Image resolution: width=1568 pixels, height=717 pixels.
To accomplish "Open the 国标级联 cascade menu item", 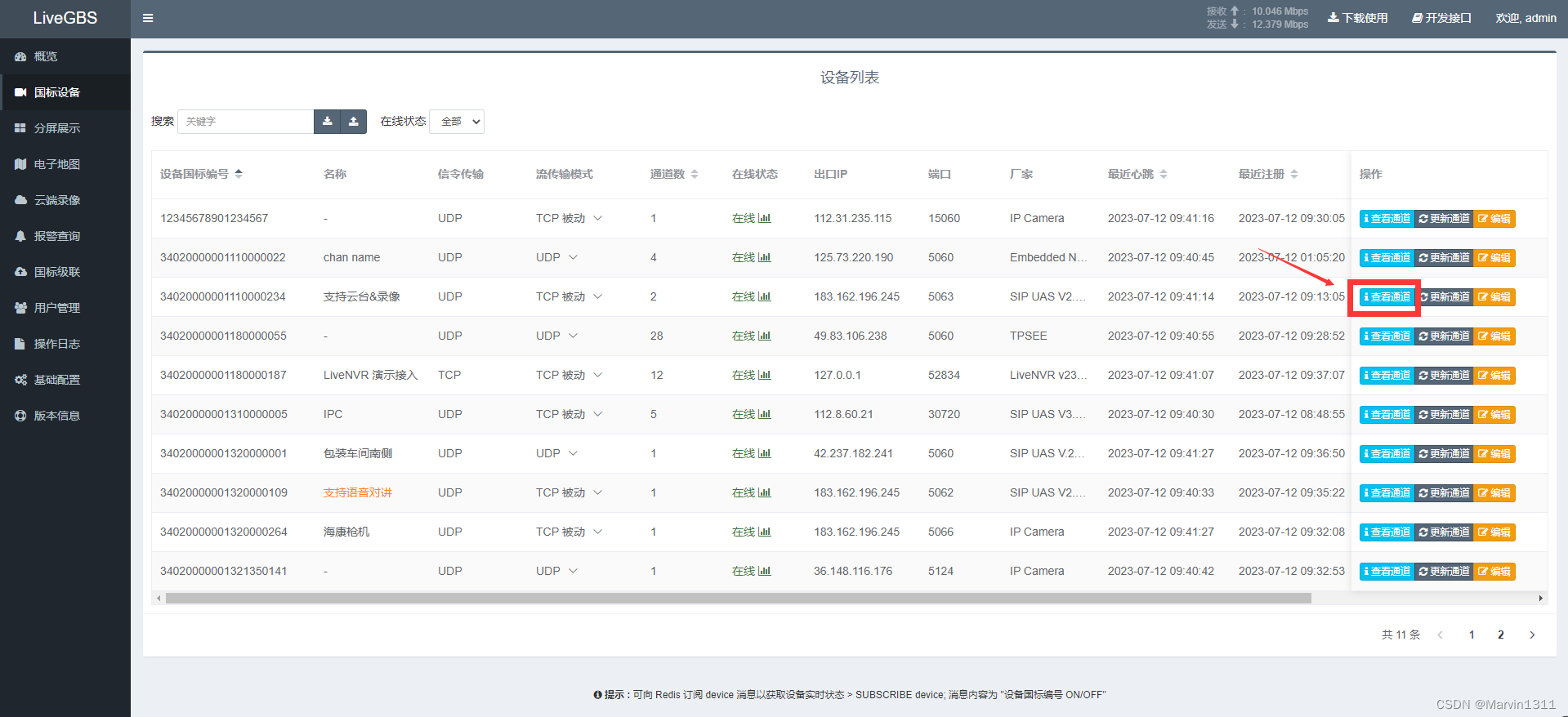I will tap(65, 272).
